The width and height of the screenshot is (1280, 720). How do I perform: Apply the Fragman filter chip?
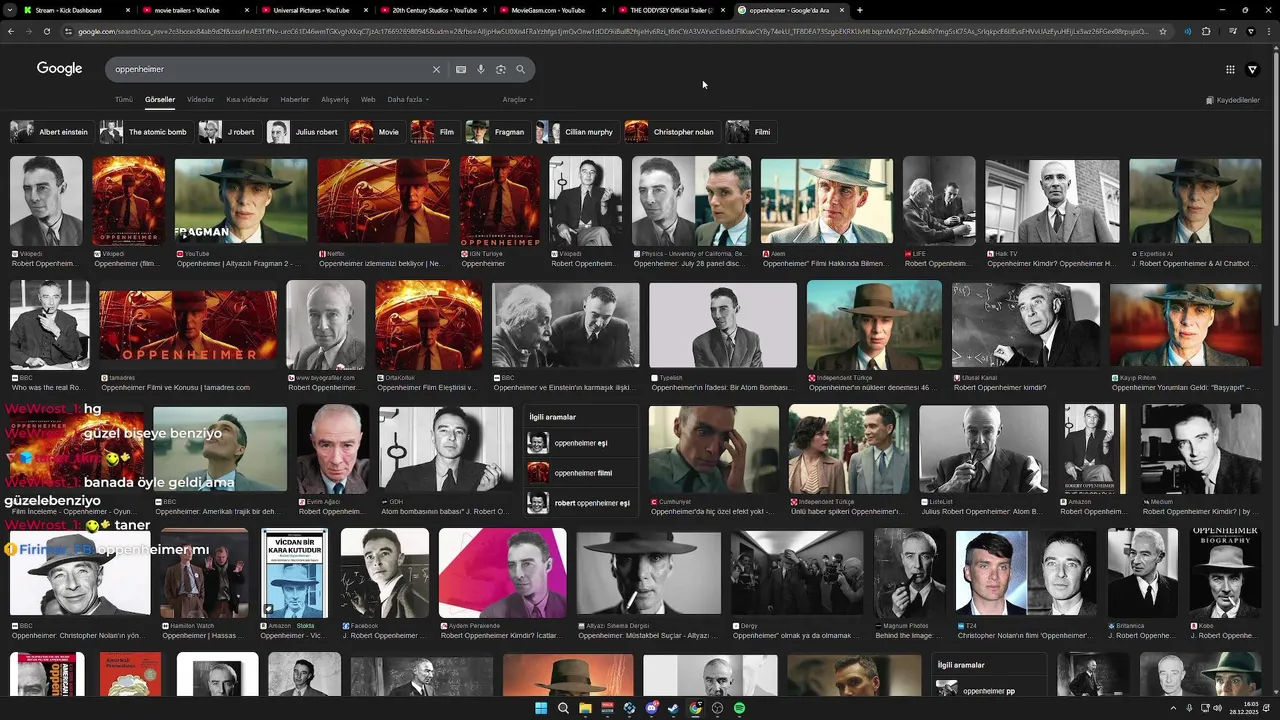(497, 132)
